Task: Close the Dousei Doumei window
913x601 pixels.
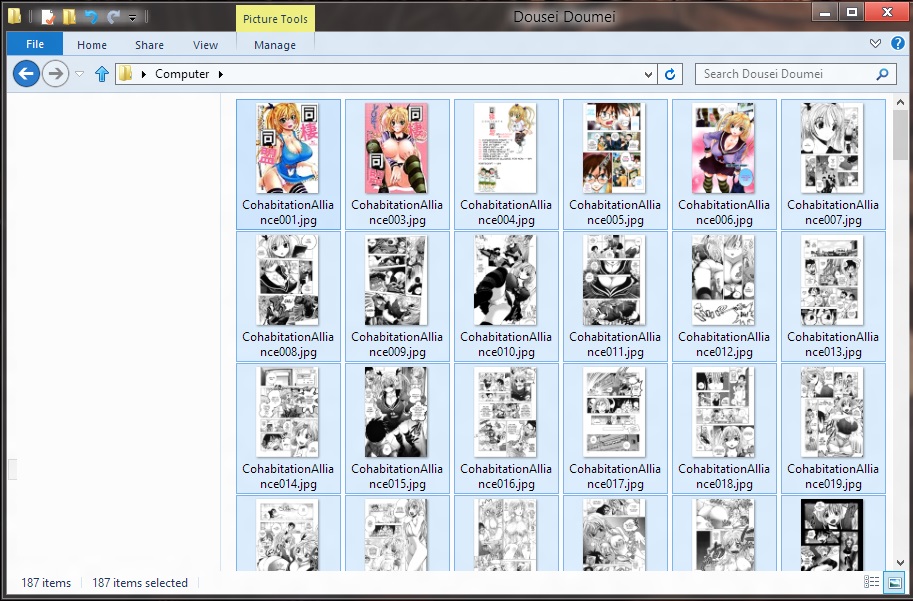Action: point(887,12)
